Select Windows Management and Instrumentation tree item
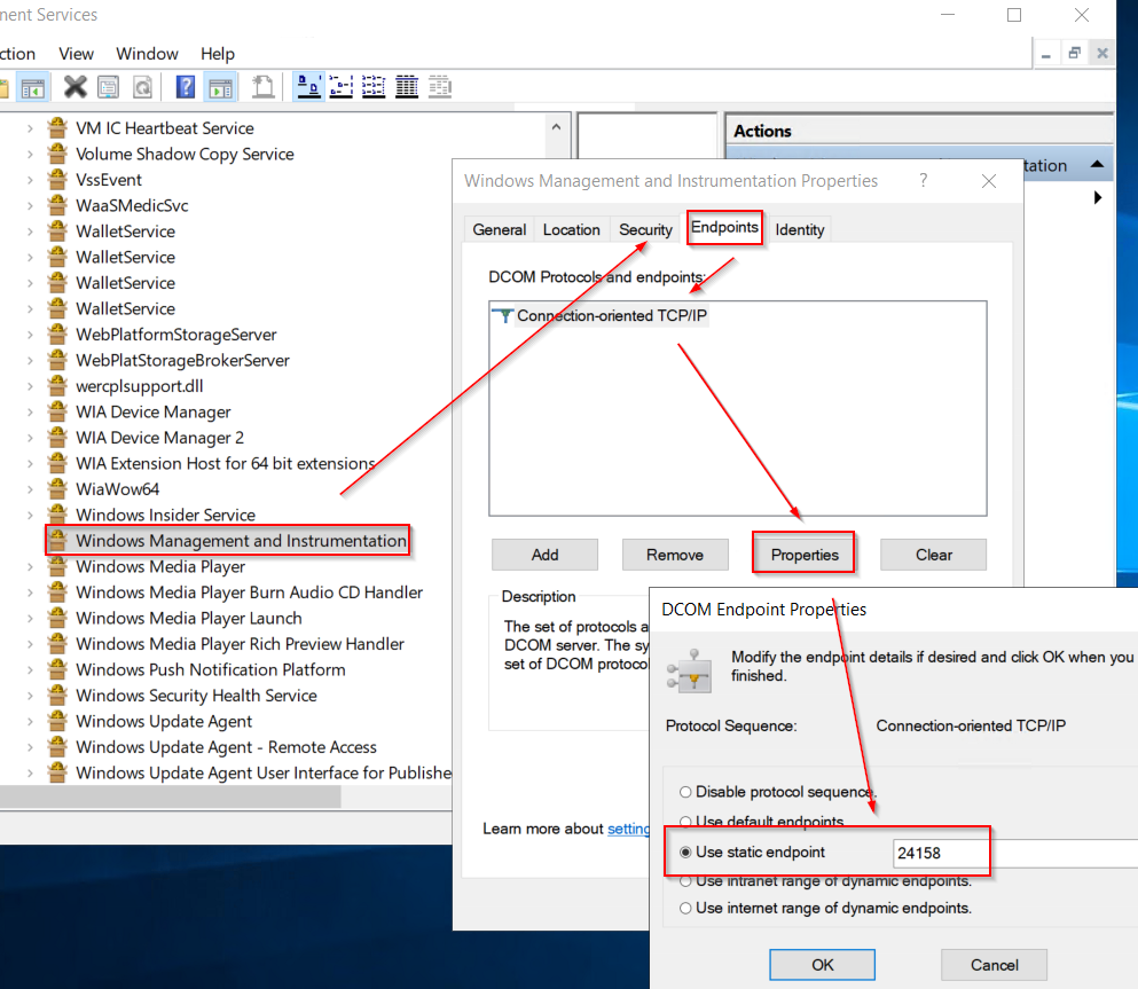The height and width of the screenshot is (989, 1138). 241,541
